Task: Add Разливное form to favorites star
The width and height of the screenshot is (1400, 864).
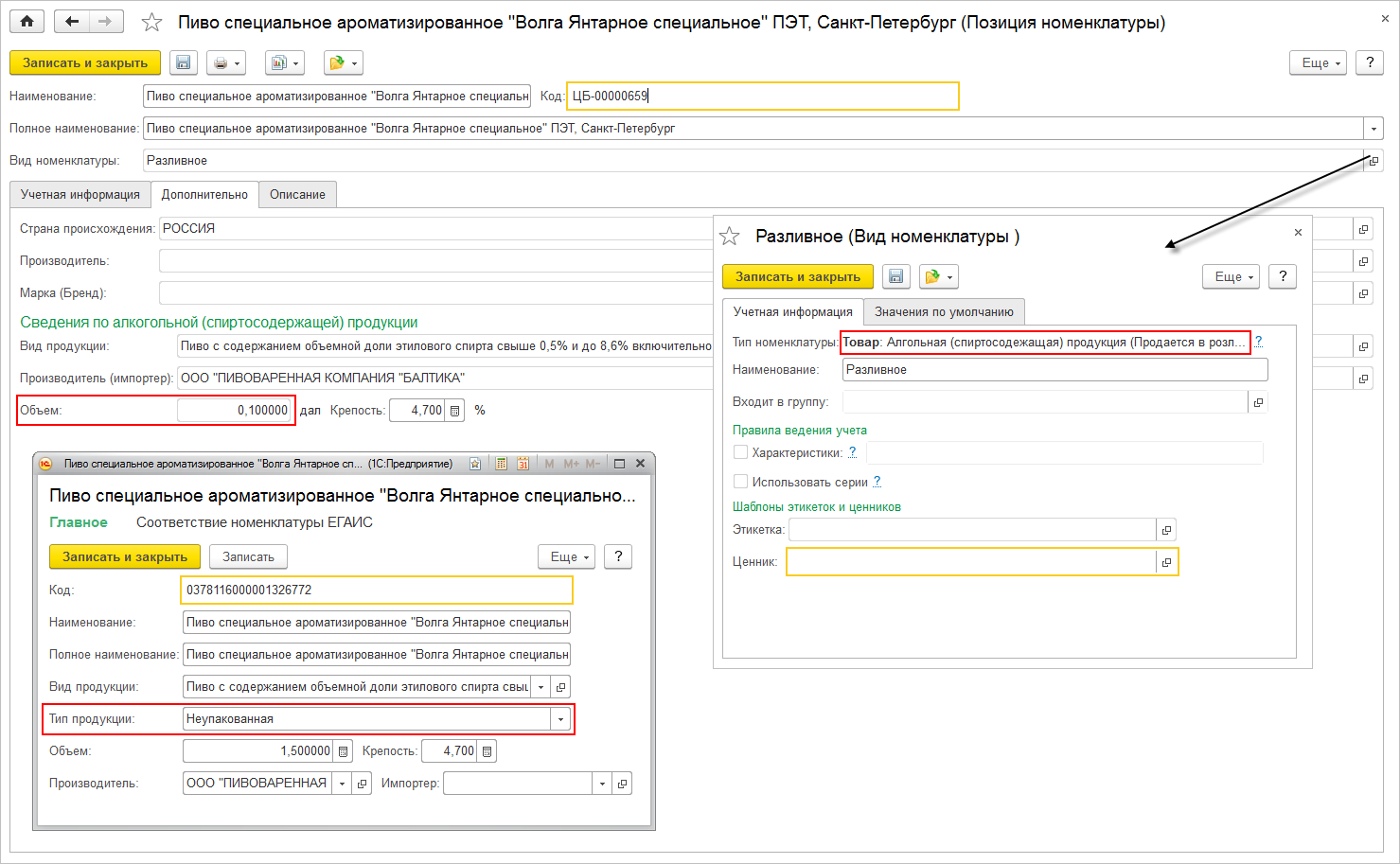Action: click(730, 237)
